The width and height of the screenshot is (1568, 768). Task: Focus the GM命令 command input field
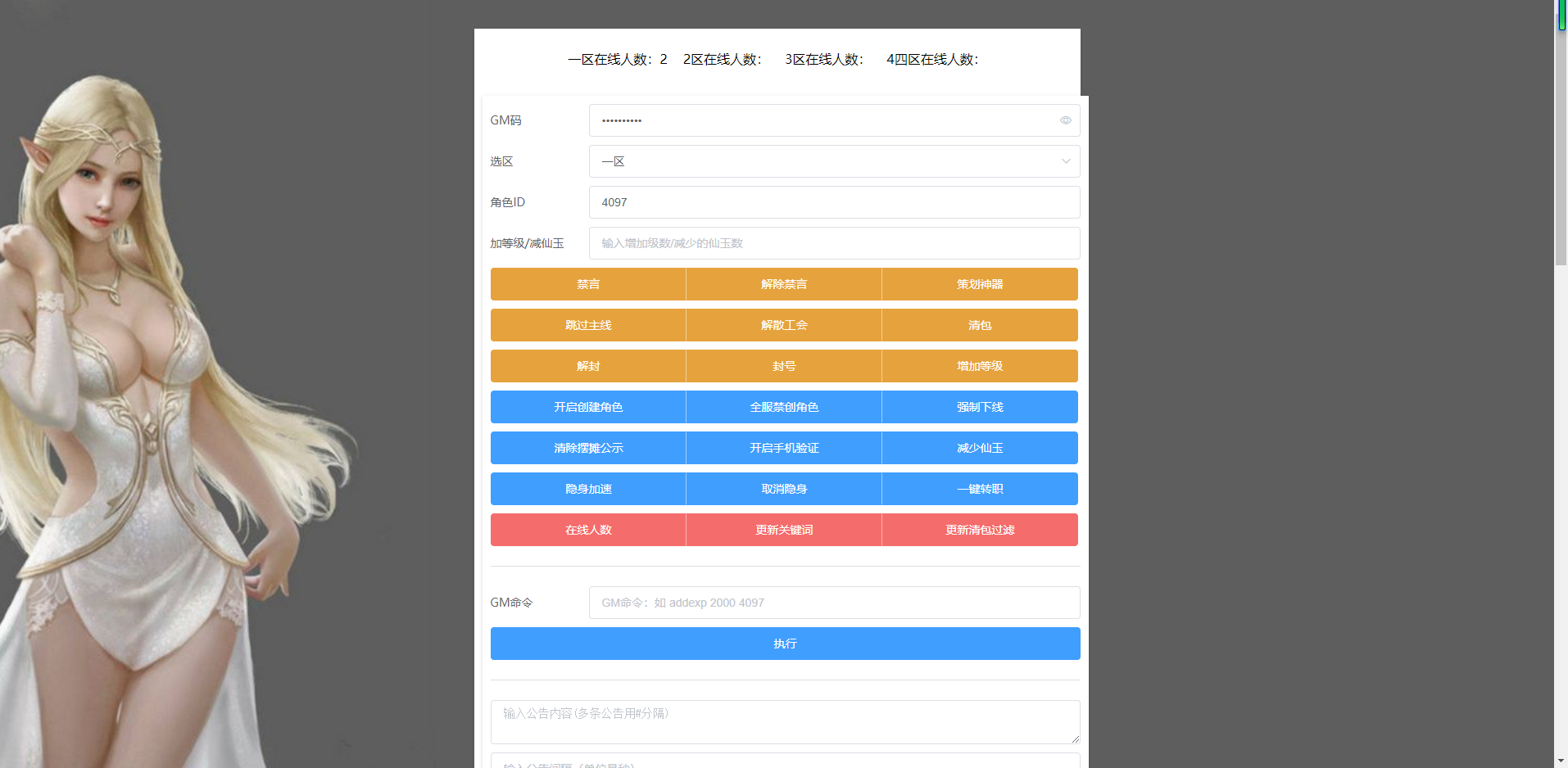834,603
